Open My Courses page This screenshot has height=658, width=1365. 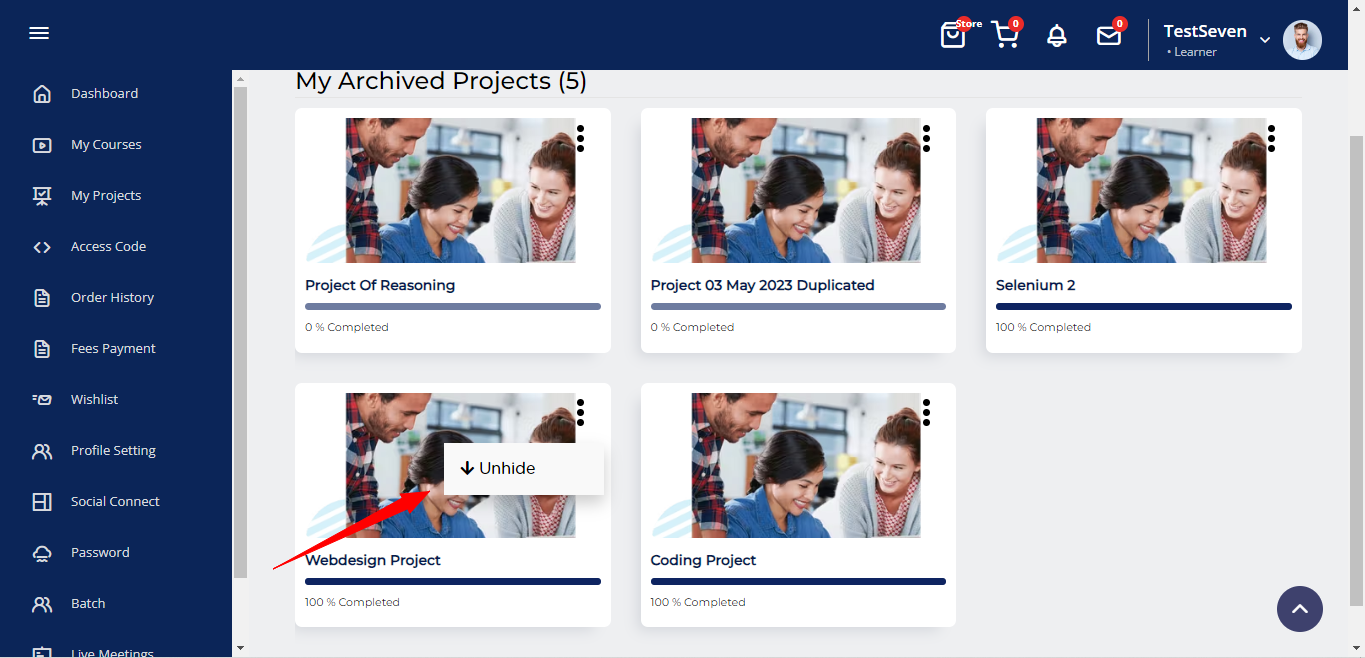click(106, 144)
